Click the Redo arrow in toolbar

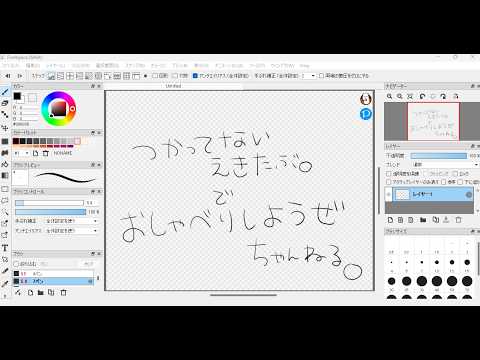tap(19, 76)
